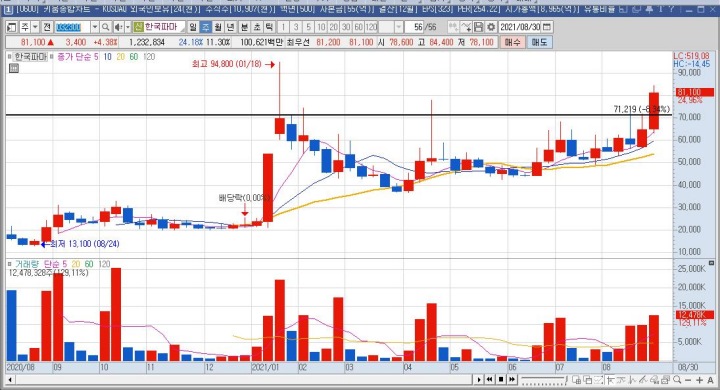Select interval preset 30
720x390 pixels.
tap(345, 27)
